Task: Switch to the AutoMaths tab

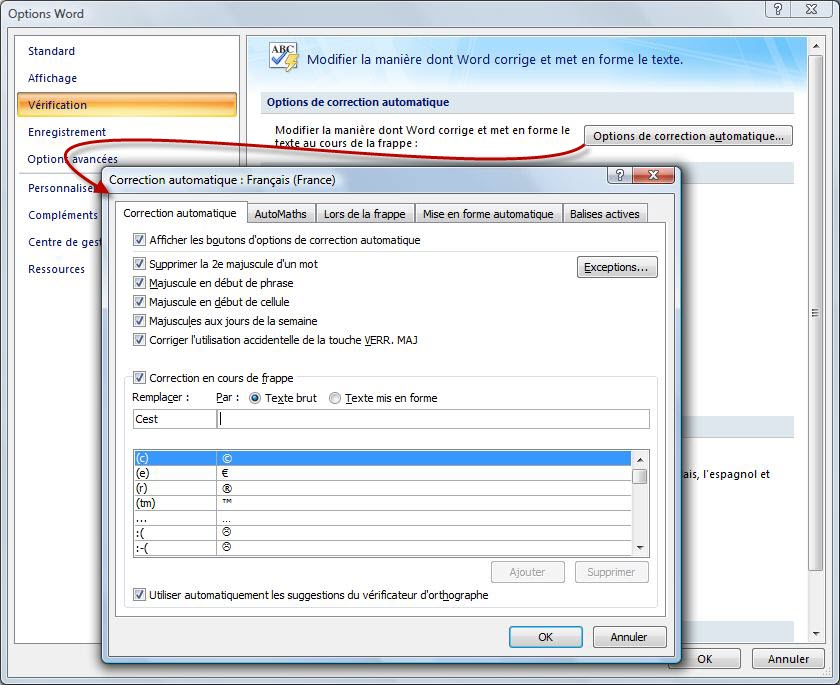Action: pos(280,214)
